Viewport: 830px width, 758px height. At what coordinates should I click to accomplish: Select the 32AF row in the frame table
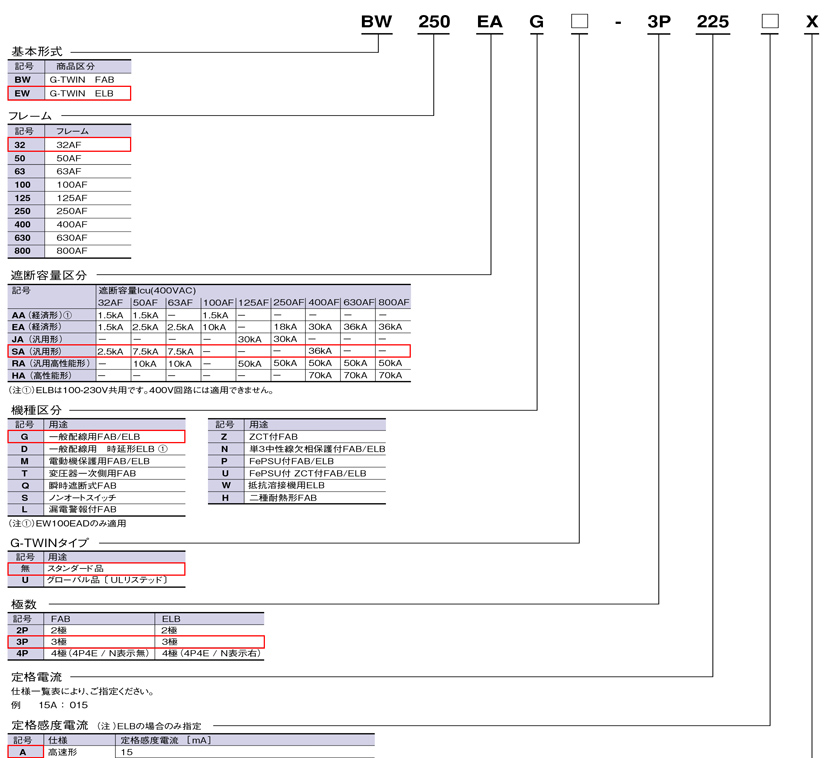click(69, 145)
